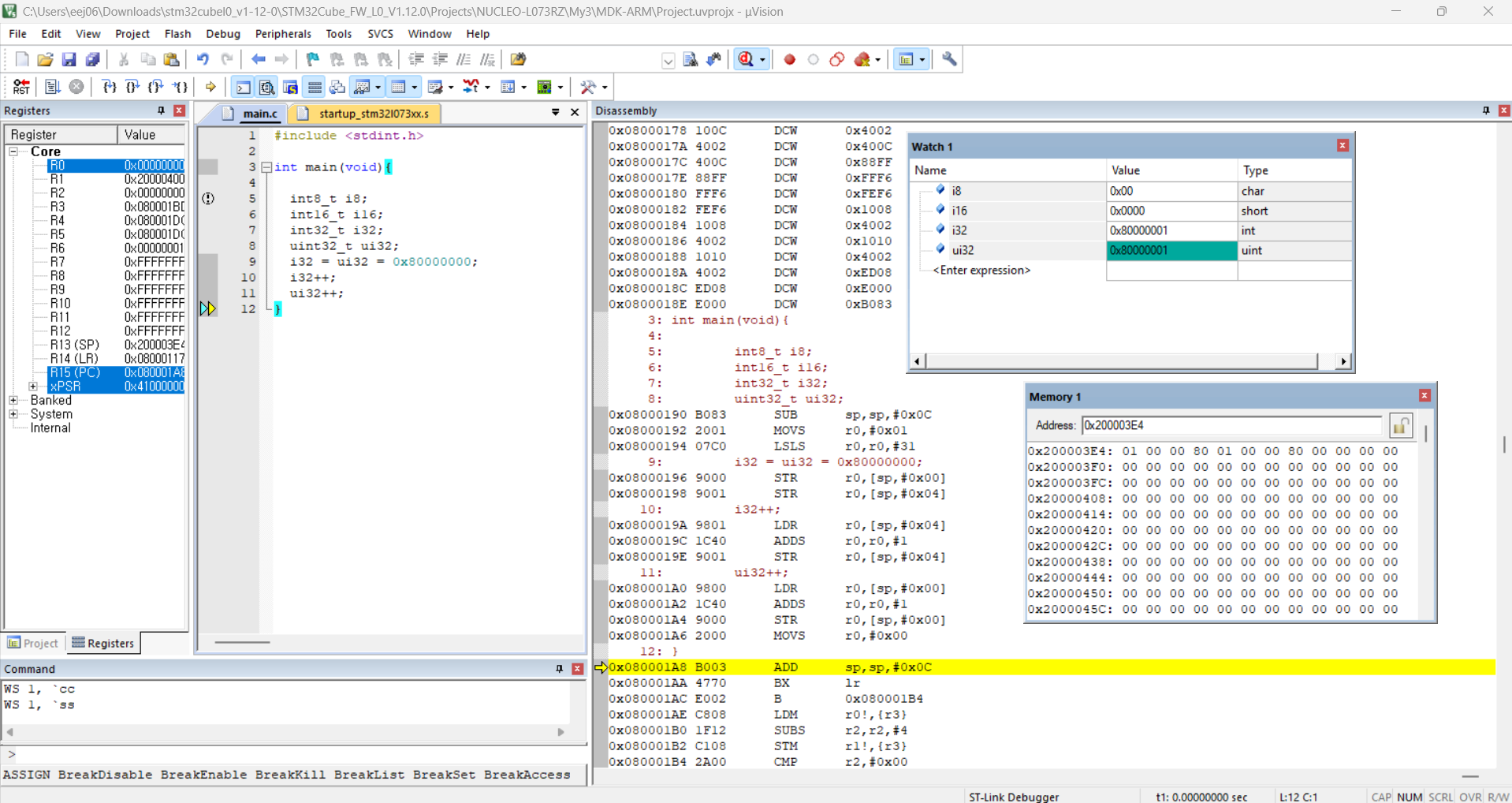Viewport: 1512px width, 803px height.
Task: Create a new file from the toolbar
Action: 22,59
